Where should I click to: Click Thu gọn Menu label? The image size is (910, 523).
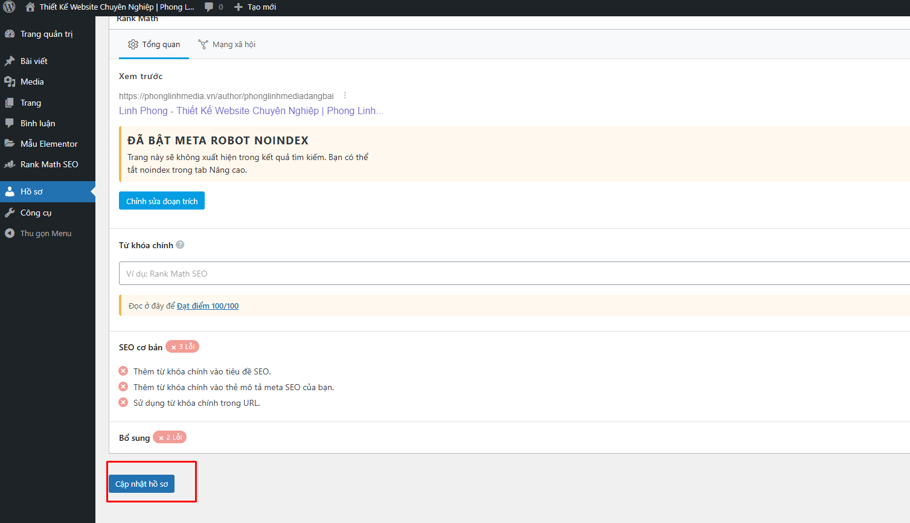(x=46, y=233)
